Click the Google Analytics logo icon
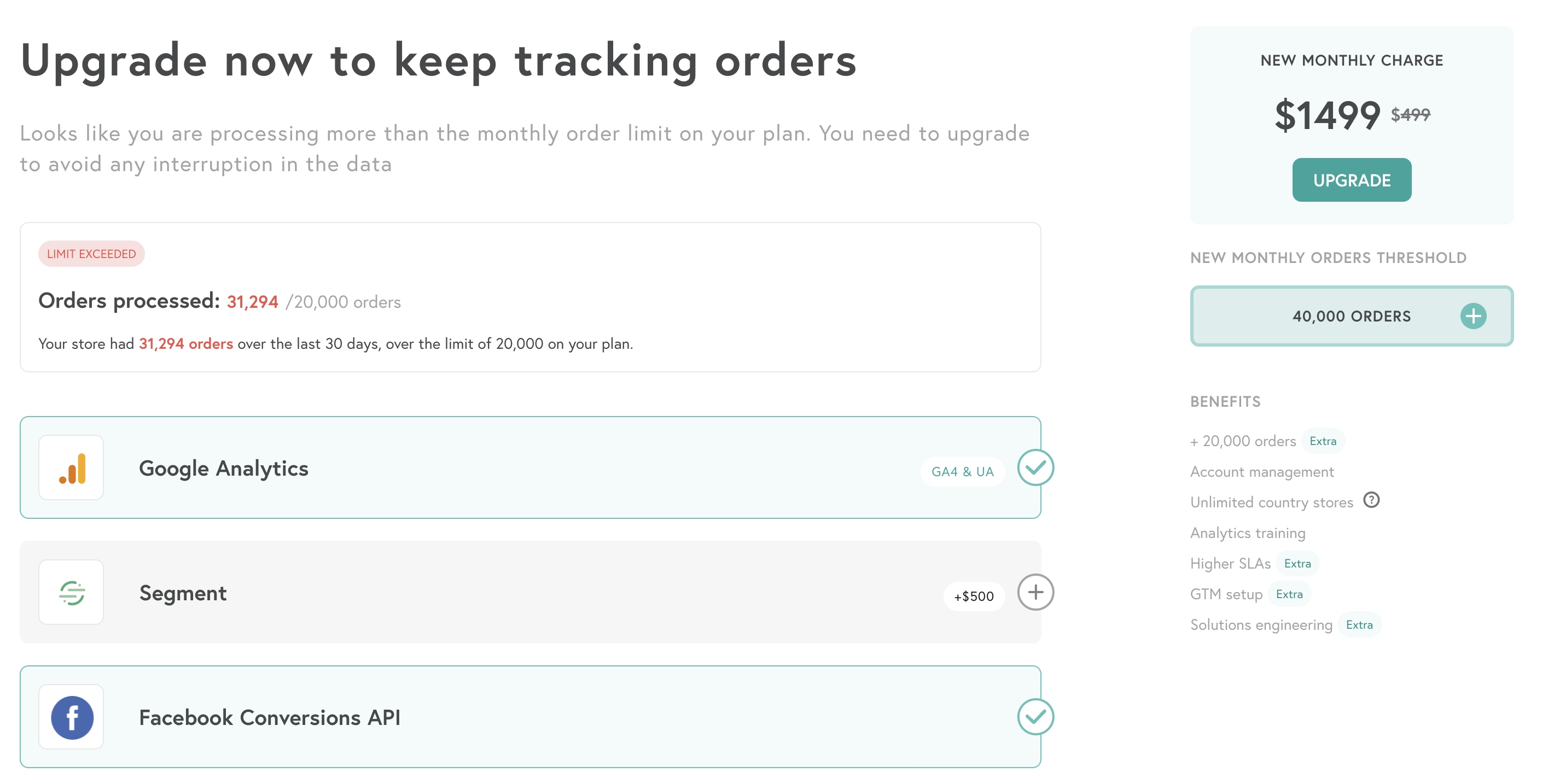Screen dimensions: 1548x784 coord(72,468)
